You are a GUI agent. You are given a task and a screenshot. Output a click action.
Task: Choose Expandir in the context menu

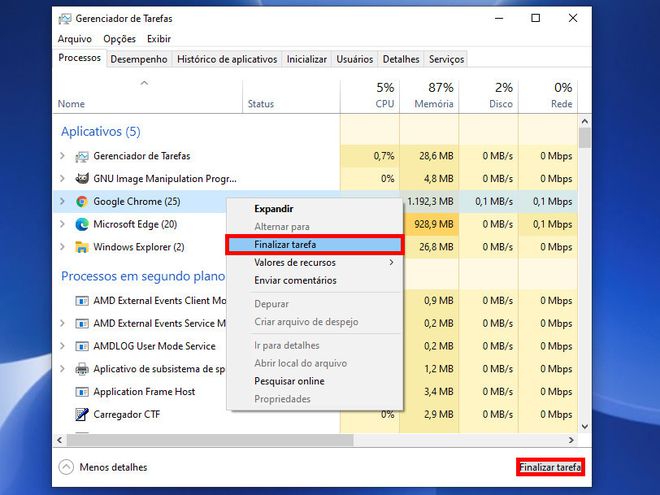pos(315,209)
